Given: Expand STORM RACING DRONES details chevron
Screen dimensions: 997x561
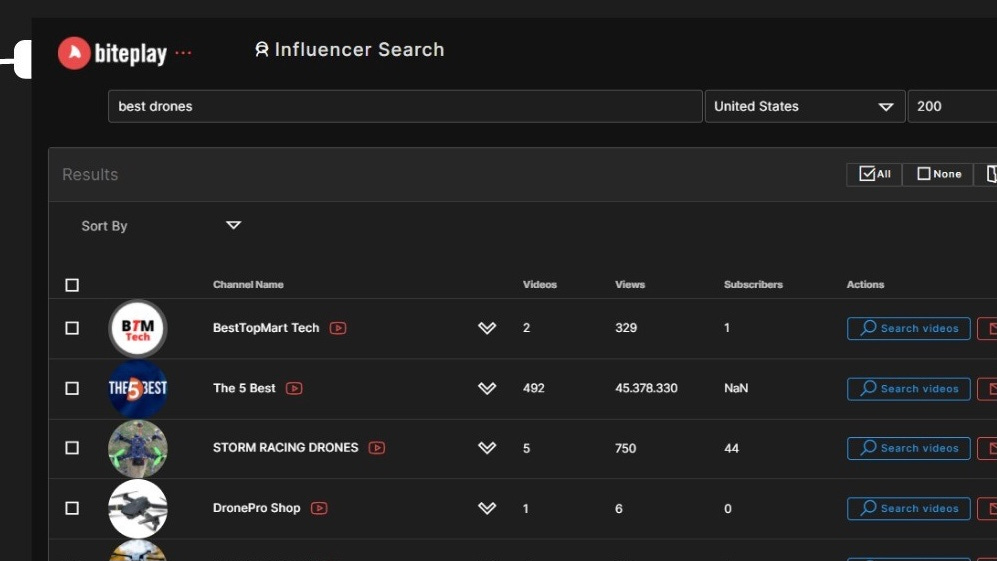Looking at the screenshot, I should pos(487,448).
